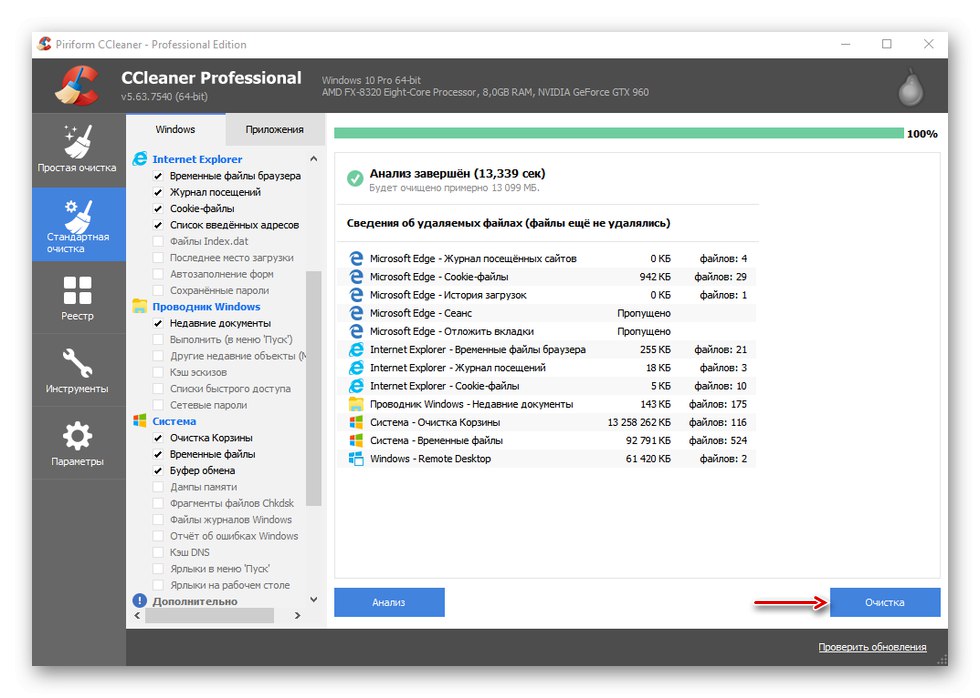980x698 pixels.
Task: Click the Система Windows flag icon
Action: point(140,421)
